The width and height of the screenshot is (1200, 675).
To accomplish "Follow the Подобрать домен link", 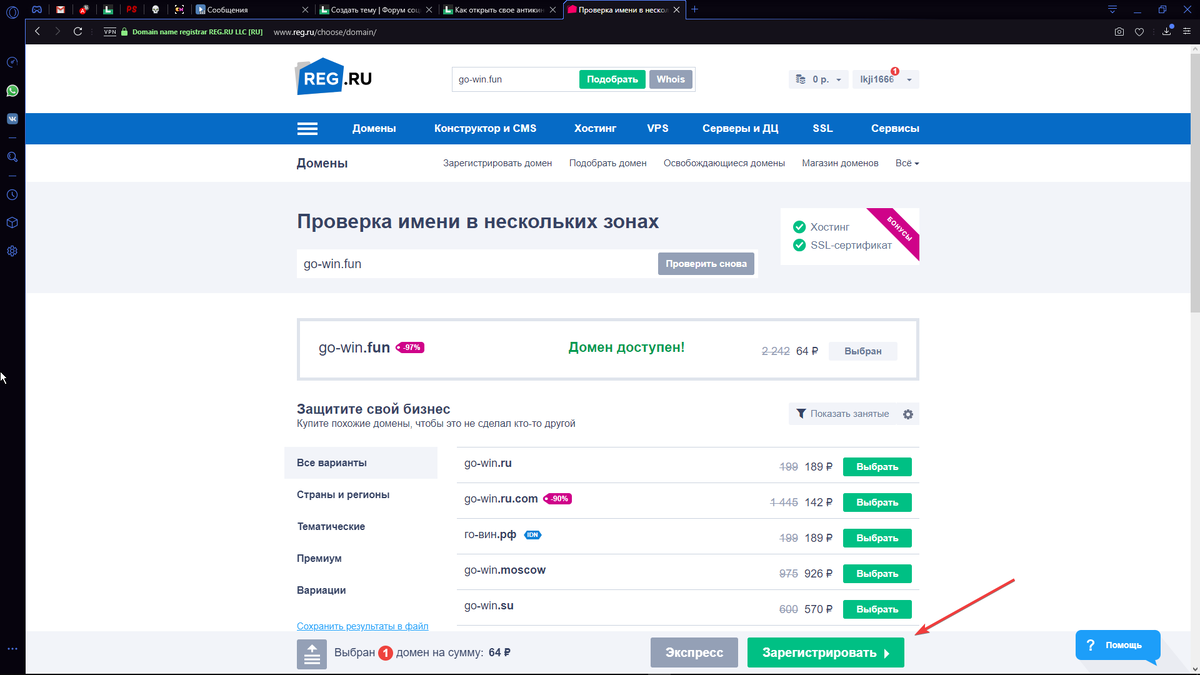I will click(x=608, y=163).
